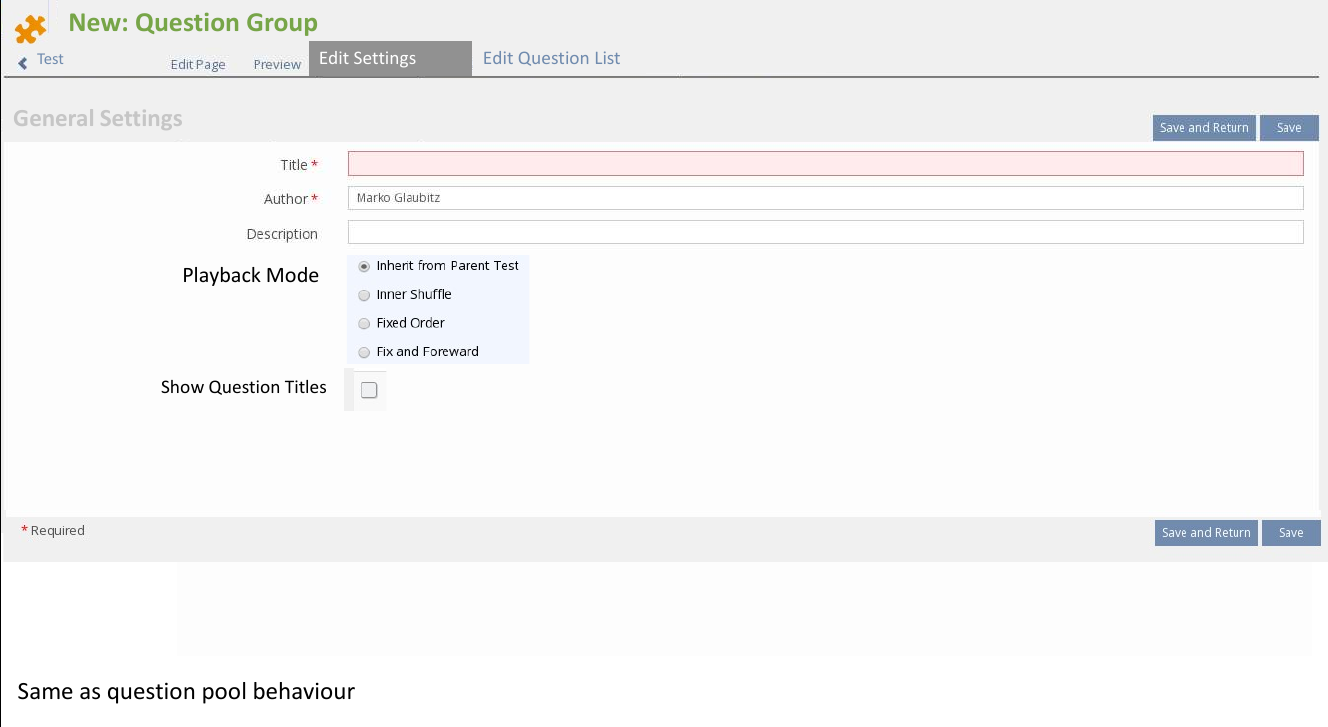Click the orange puzzle piece icon
This screenshot has height=727, width=1328.
coord(30,29)
